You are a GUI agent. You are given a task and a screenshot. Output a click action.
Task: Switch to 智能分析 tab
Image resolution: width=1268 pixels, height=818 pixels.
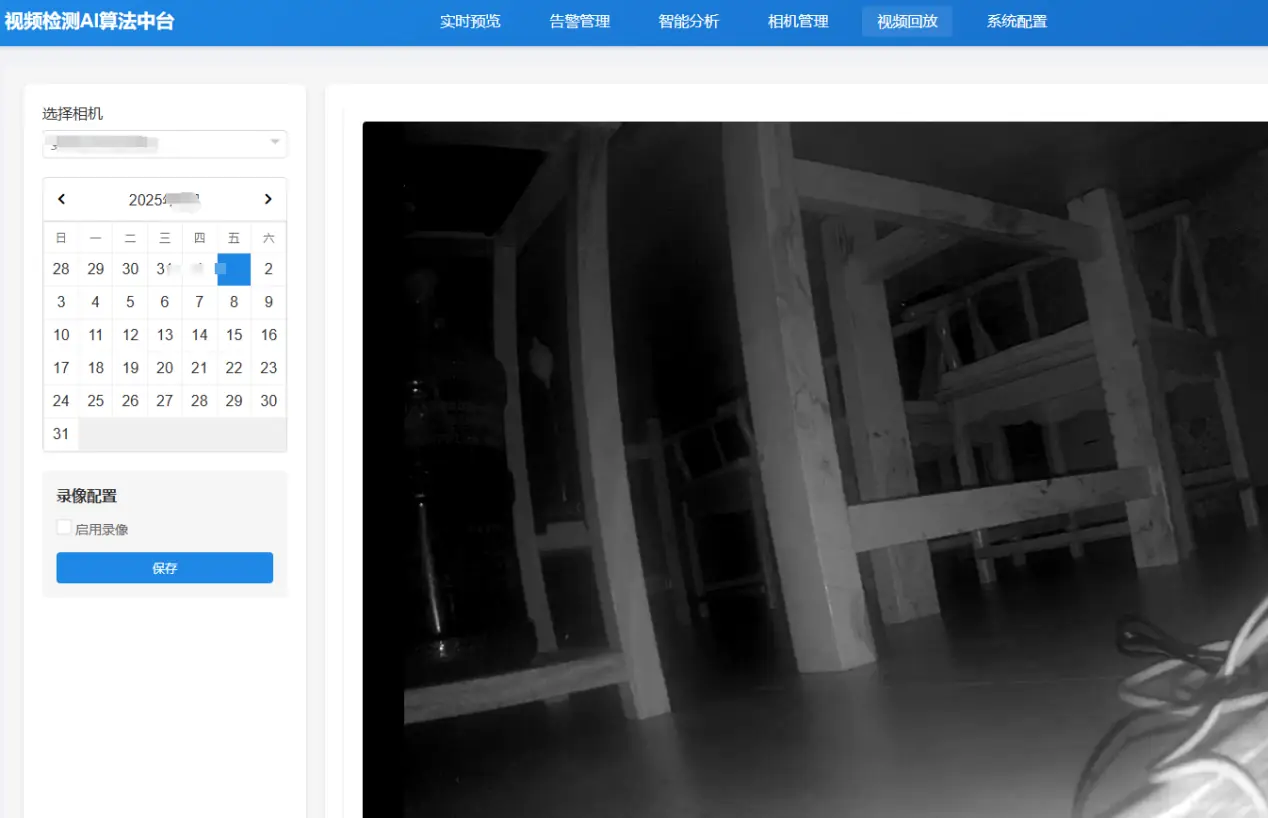[689, 21]
